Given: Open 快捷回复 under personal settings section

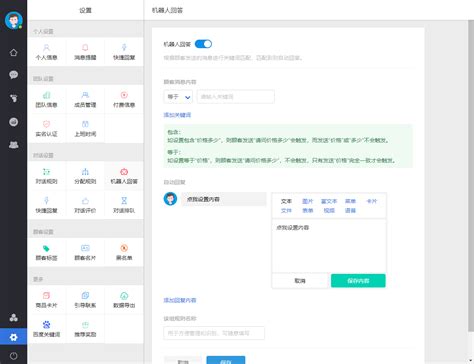Looking at the screenshot, I should click(x=124, y=52).
